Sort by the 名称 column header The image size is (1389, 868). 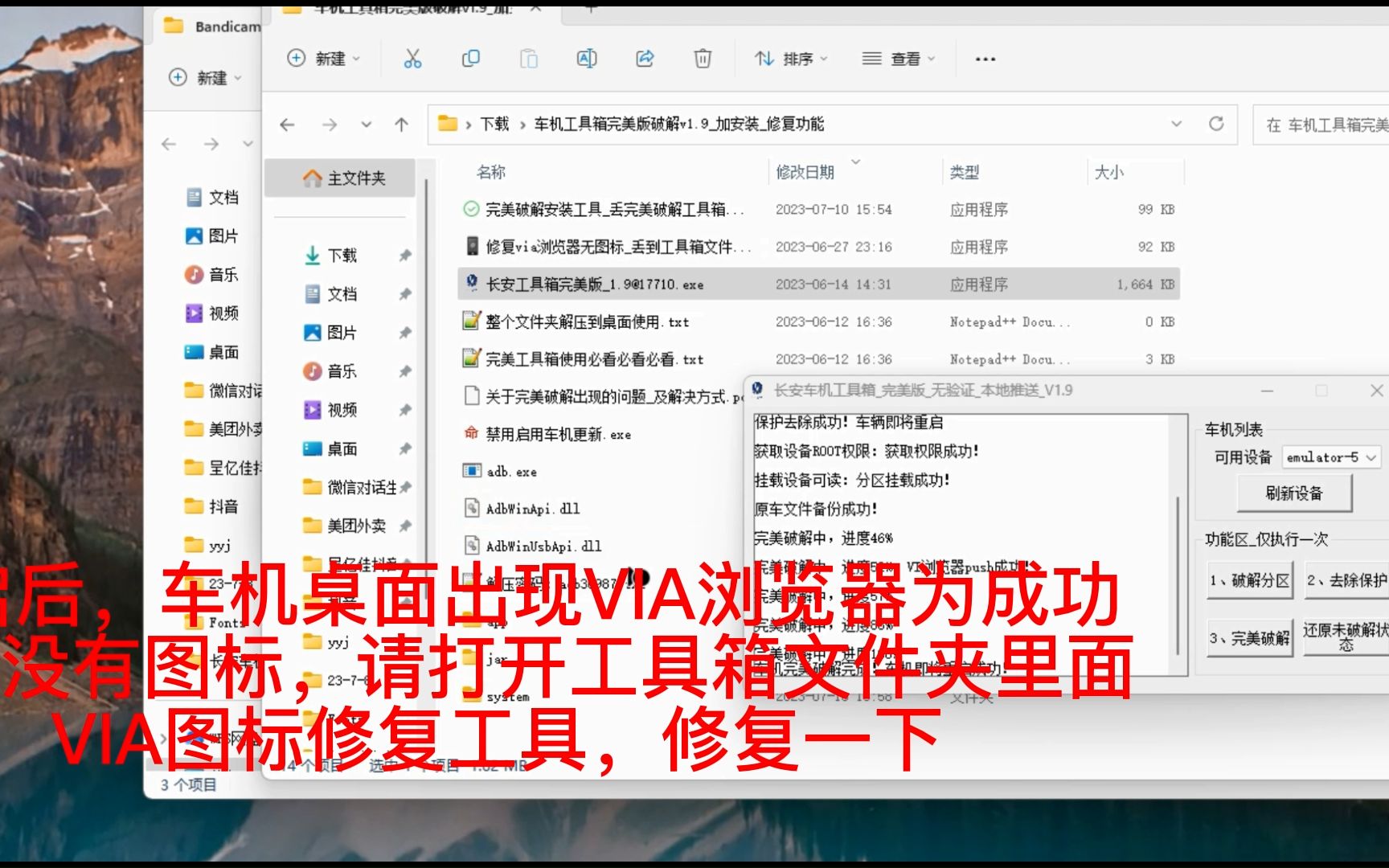(x=491, y=172)
